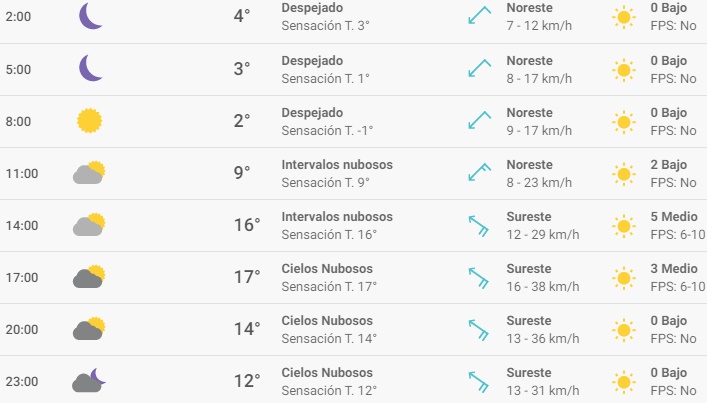Click '16 - 38 km/h' wind speed

pyautogui.click(x=542, y=287)
